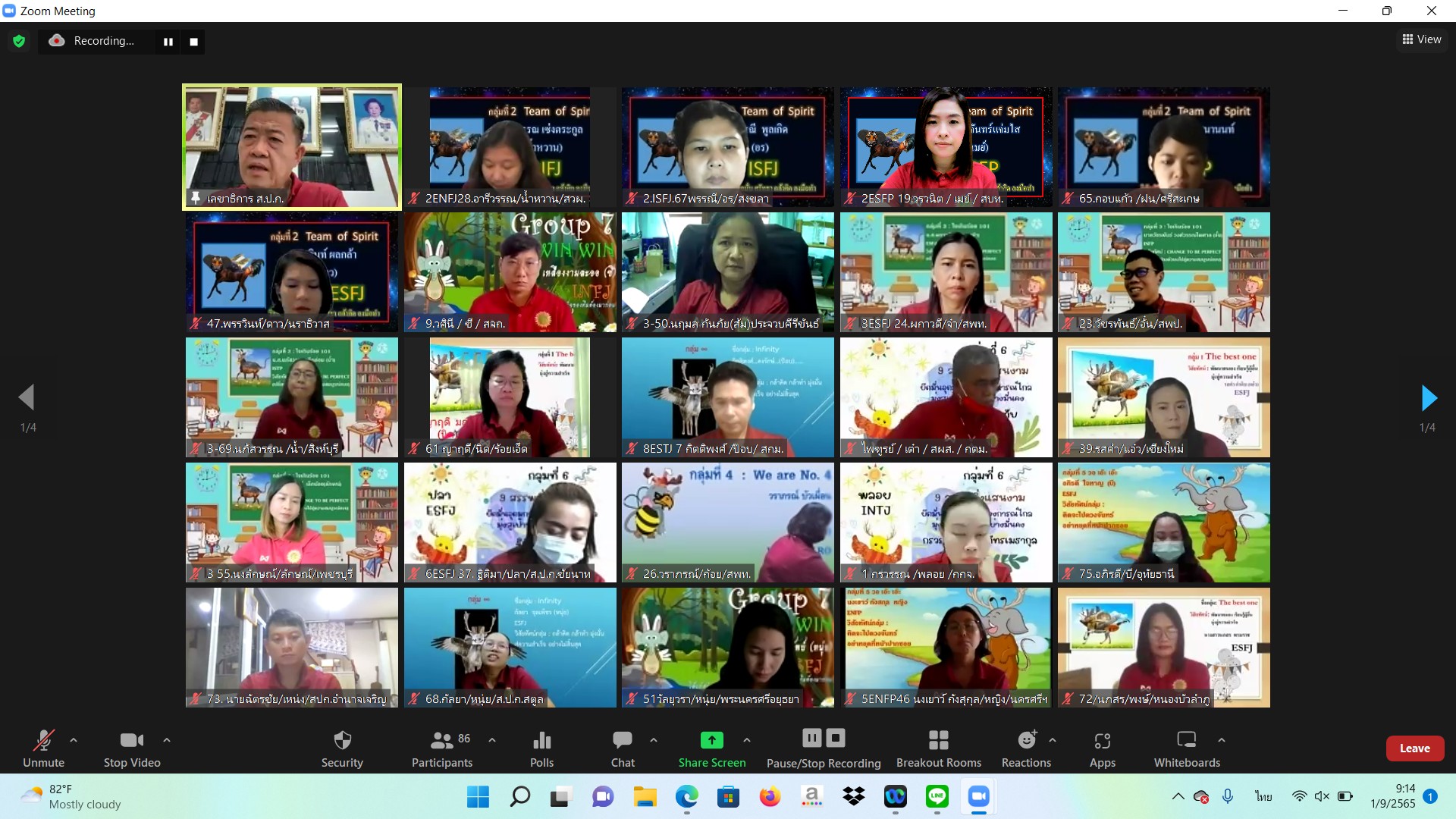Viewport: 1456px width, 819px height.
Task: Expand Share Screen options caret
Action: pyautogui.click(x=747, y=739)
